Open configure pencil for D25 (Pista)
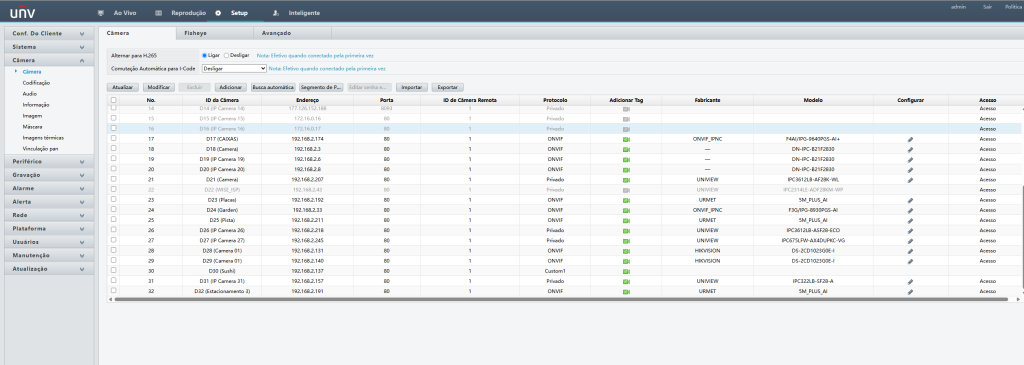The width and height of the screenshot is (1024, 365). tap(910, 220)
